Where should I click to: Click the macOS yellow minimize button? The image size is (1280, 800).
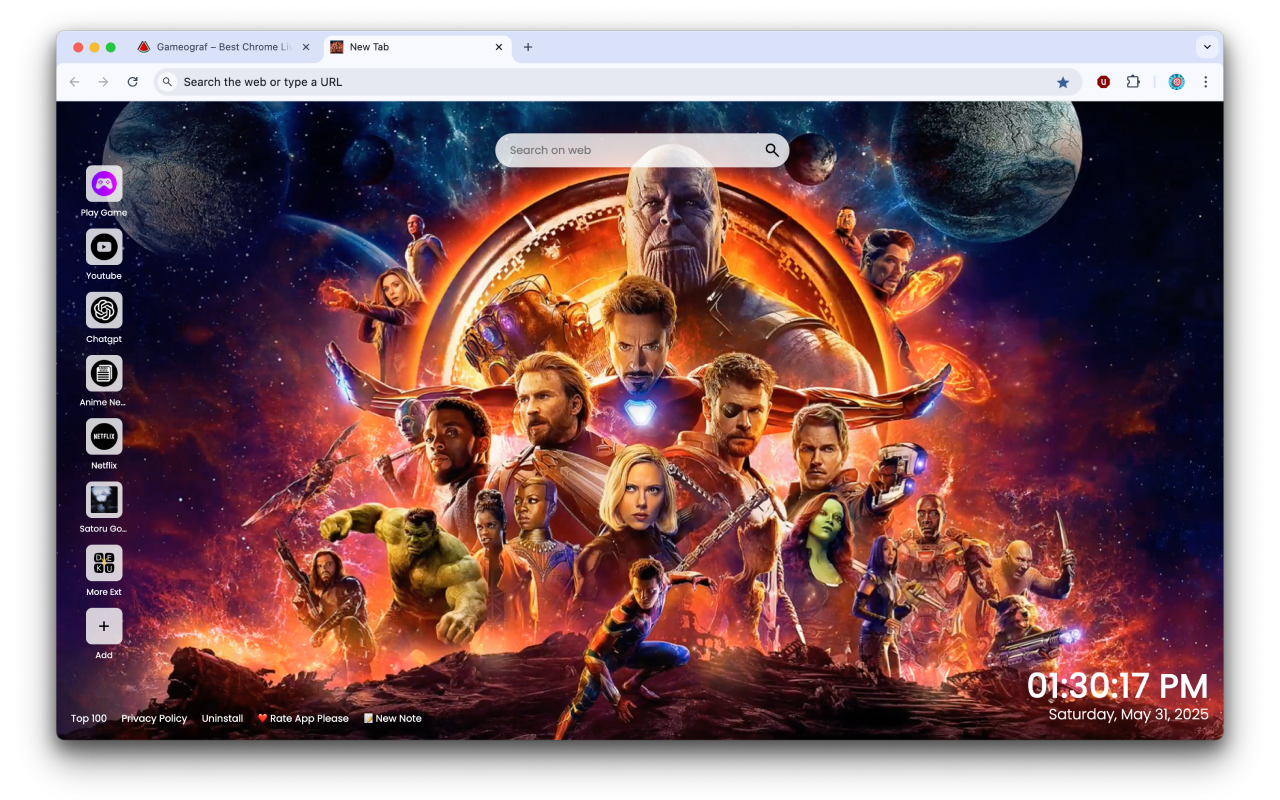(x=94, y=47)
